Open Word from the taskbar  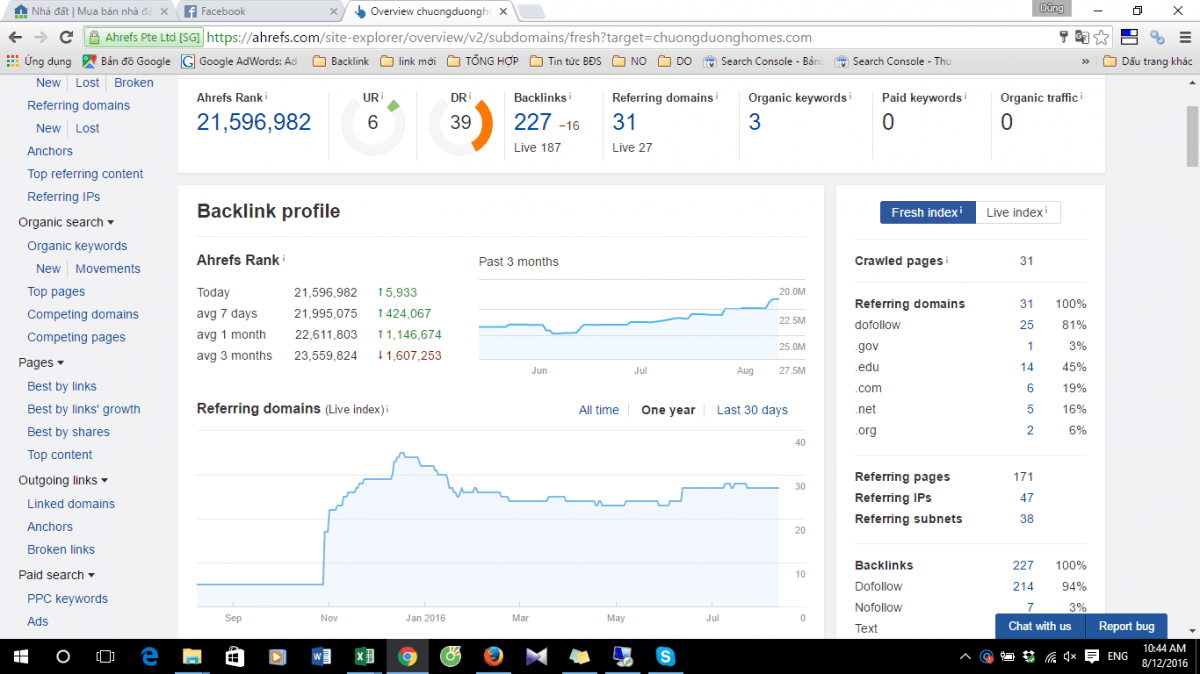tap(322, 656)
